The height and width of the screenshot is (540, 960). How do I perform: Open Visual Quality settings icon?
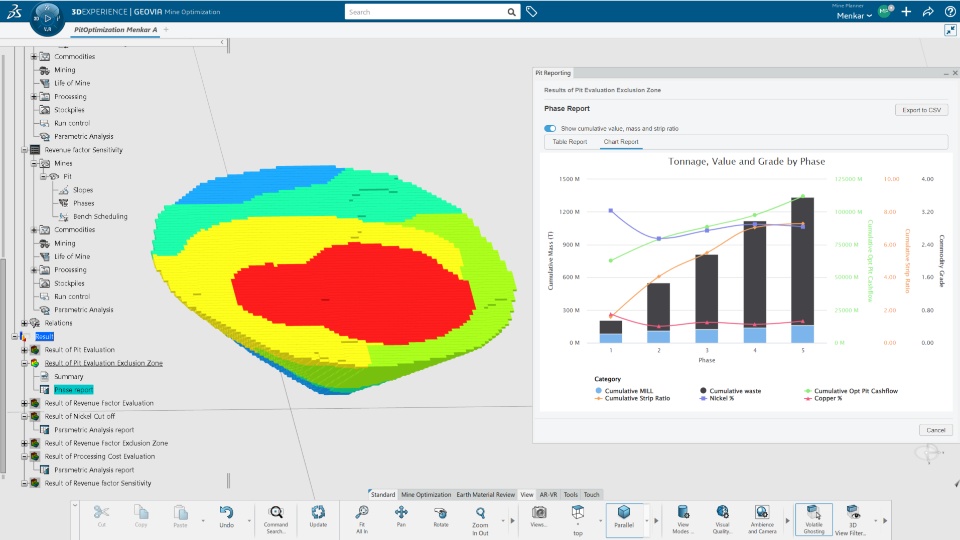(x=722, y=512)
